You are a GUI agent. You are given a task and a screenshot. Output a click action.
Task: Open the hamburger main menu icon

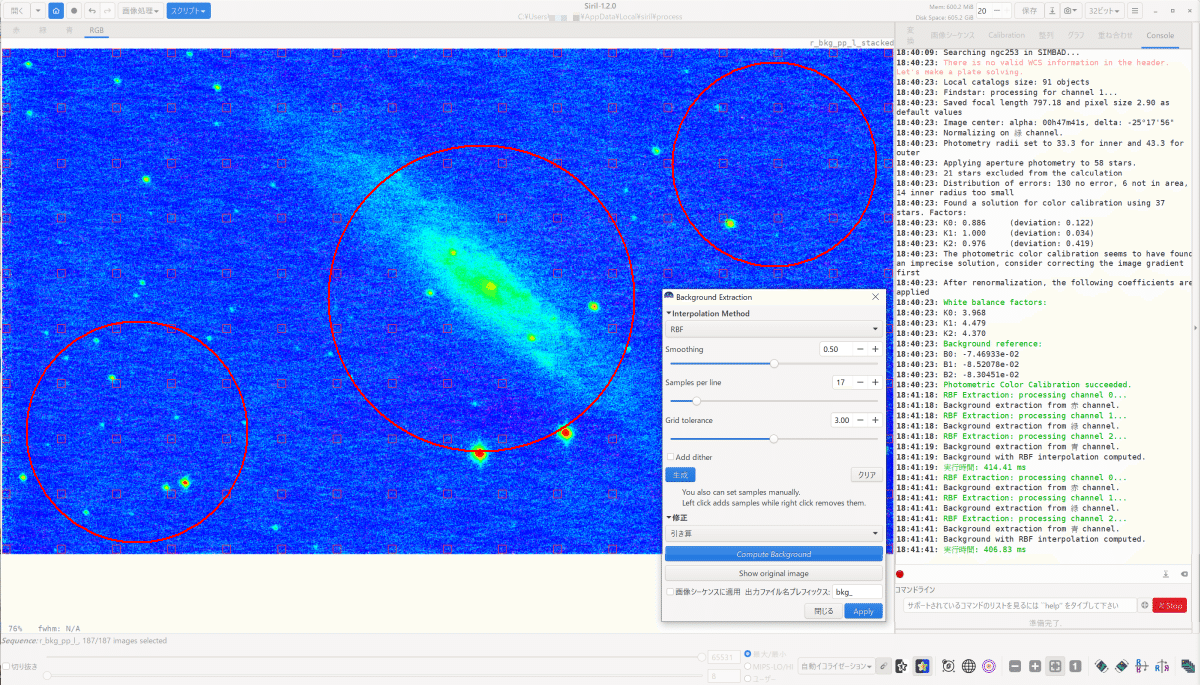tap(1135, 10)
